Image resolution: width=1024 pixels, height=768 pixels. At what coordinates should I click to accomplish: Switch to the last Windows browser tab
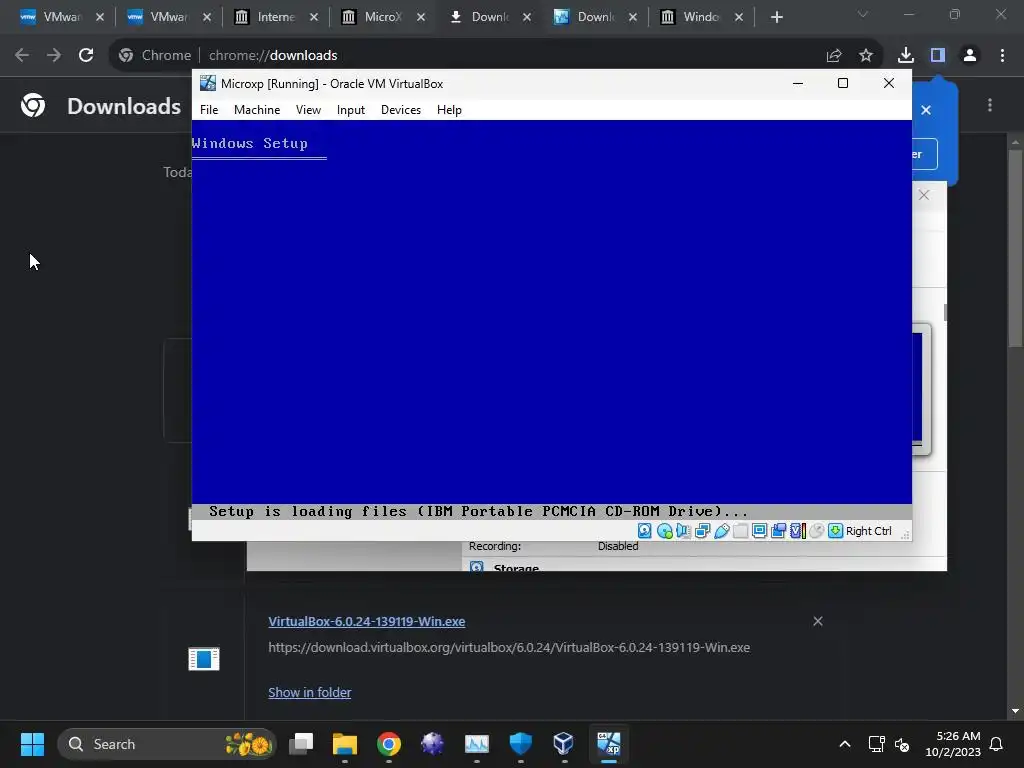pos(701,17)
